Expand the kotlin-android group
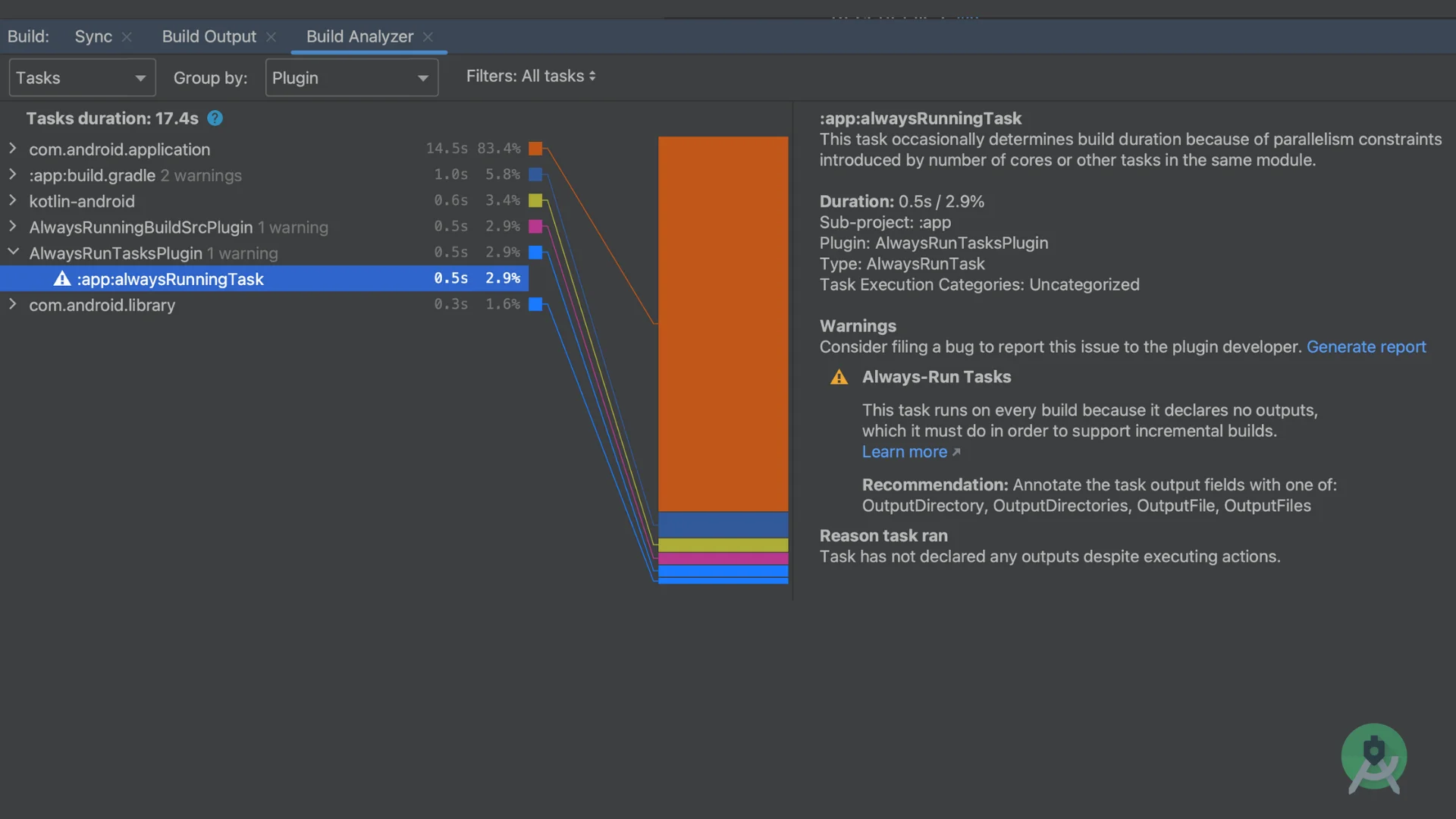 pos(13,200)
